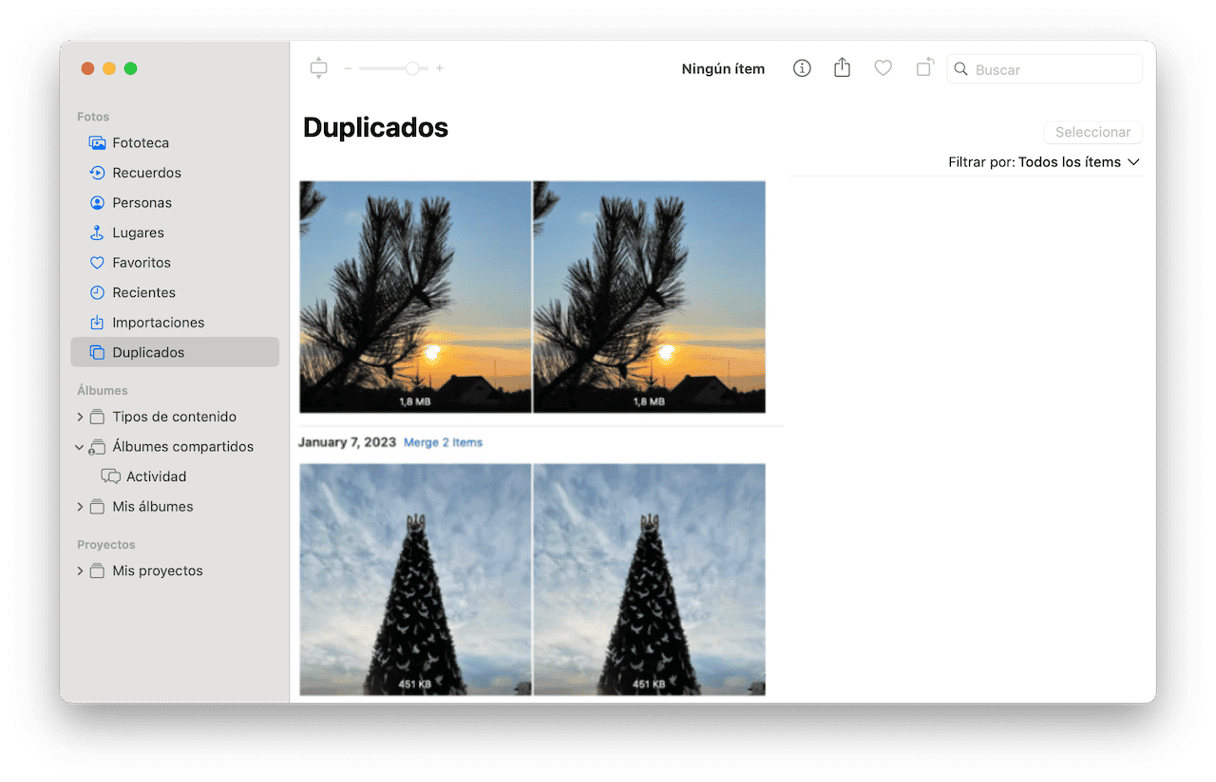Select the right Christmas tree photo
This screenshot has width=1216, height=782.
tap(649, 579)
